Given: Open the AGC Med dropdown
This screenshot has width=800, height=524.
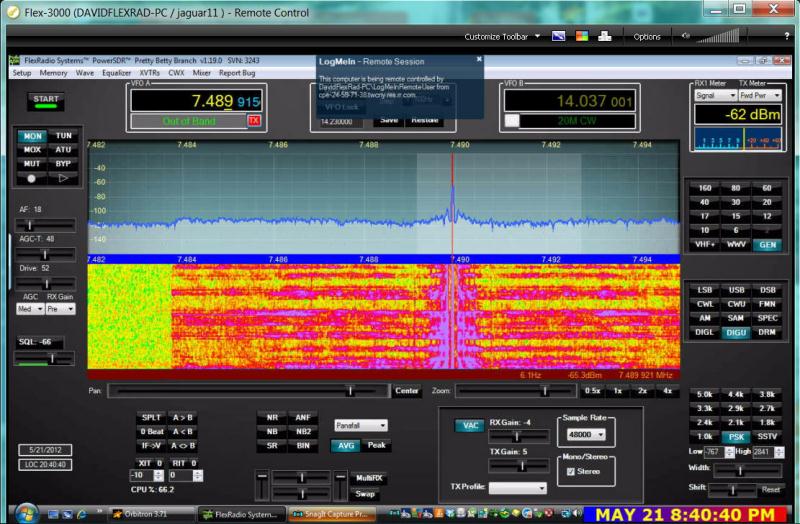Looking at the screenshot, I should point(30,309).
